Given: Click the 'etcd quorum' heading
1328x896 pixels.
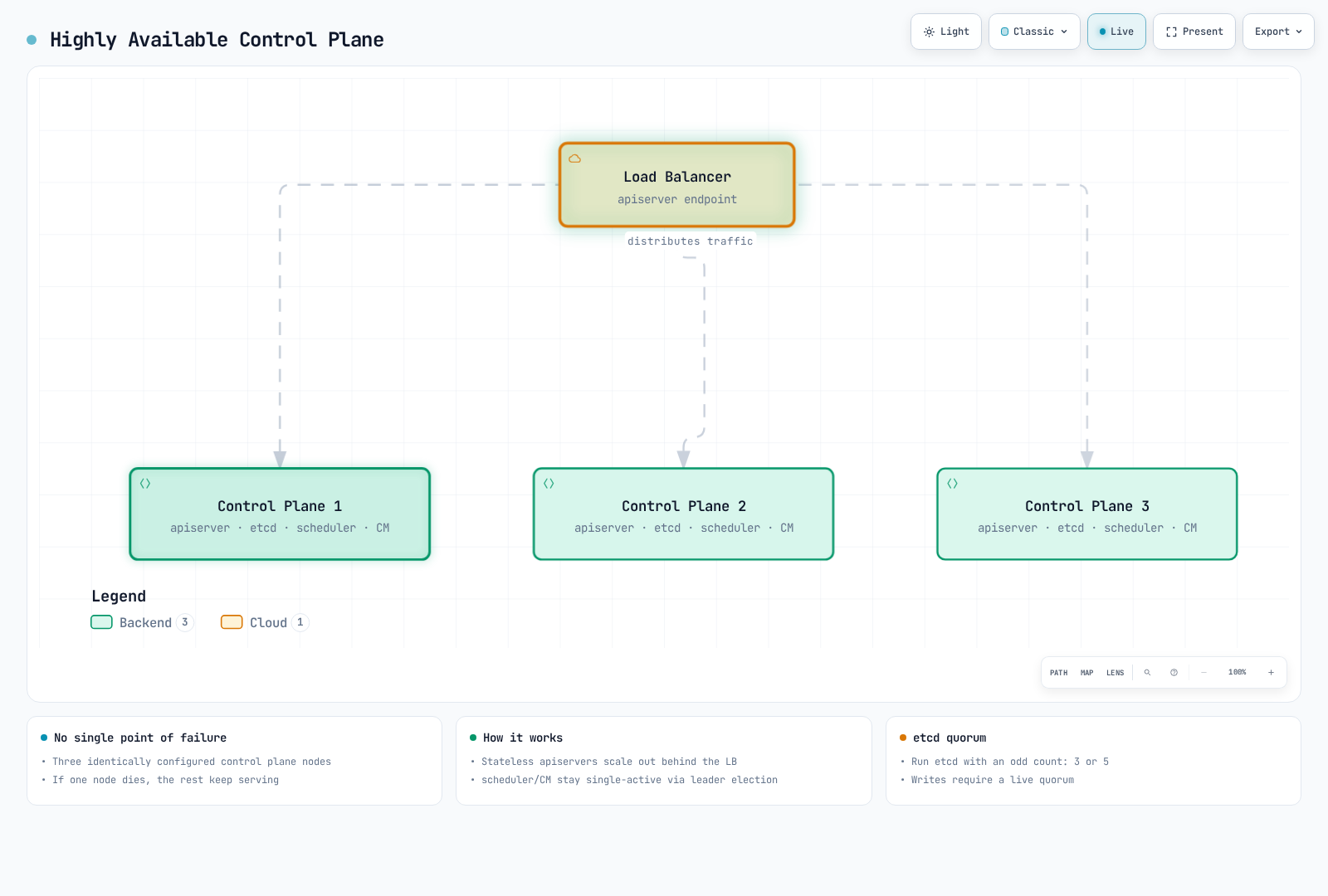Looking at the screenshot, I should (x=950, y=738).
